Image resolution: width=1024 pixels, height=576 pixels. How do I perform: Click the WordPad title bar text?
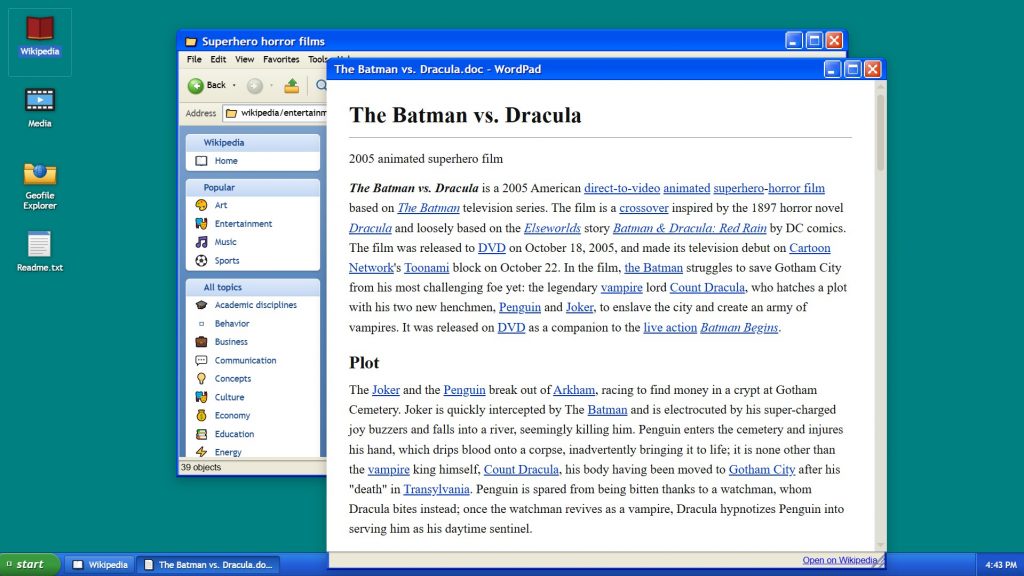coord(438,69)
